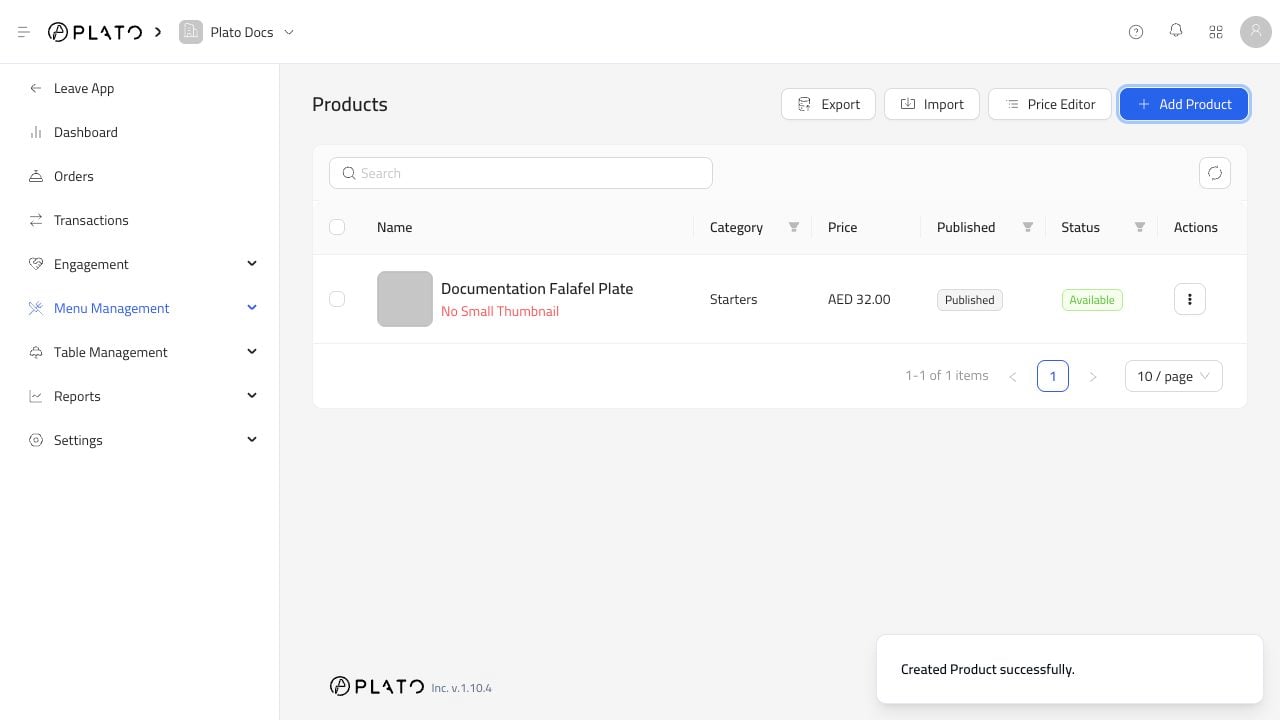Expand the Settings chevron
This screenshot has width=1280, height=720.
click(252, 440)
